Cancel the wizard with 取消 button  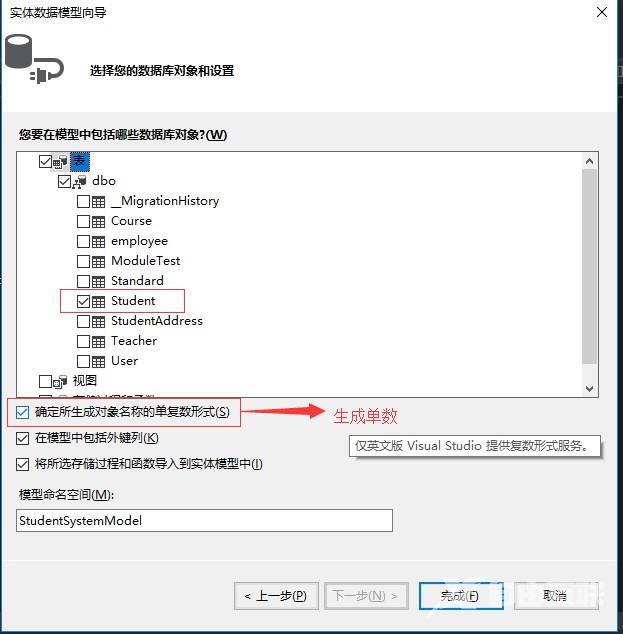[556, 596]
